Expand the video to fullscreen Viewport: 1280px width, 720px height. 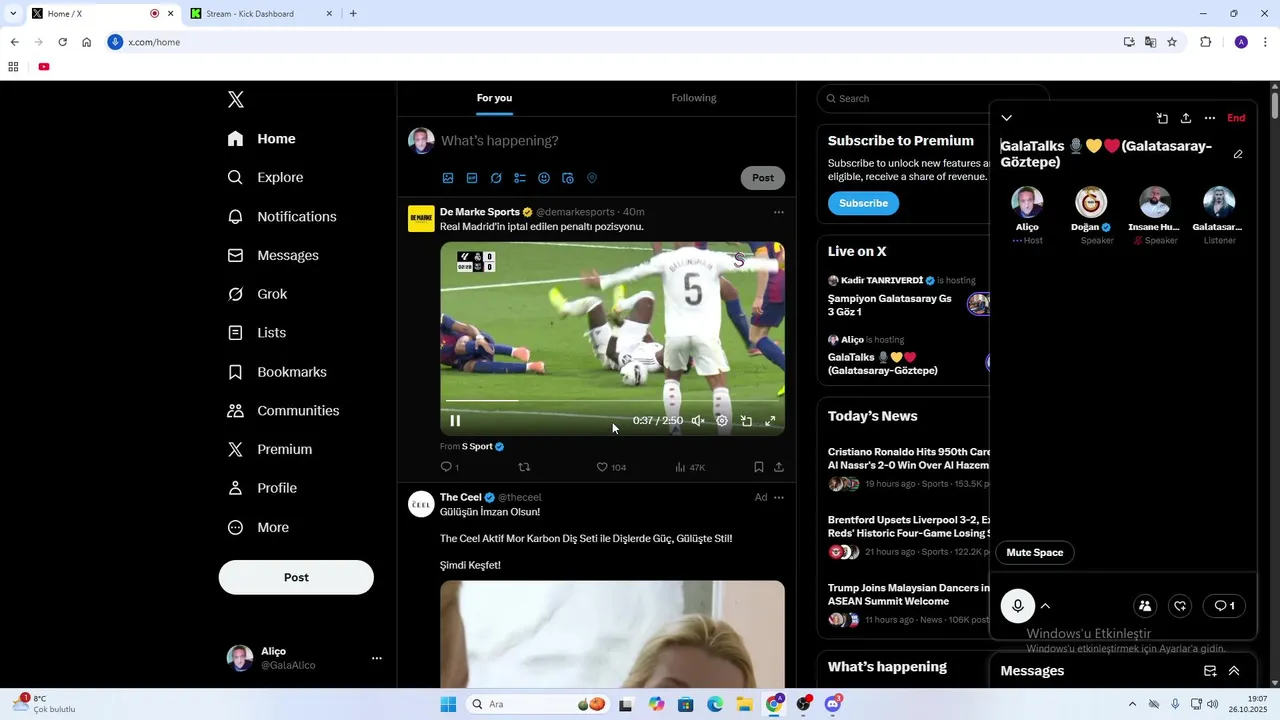[x=770, y=421]
